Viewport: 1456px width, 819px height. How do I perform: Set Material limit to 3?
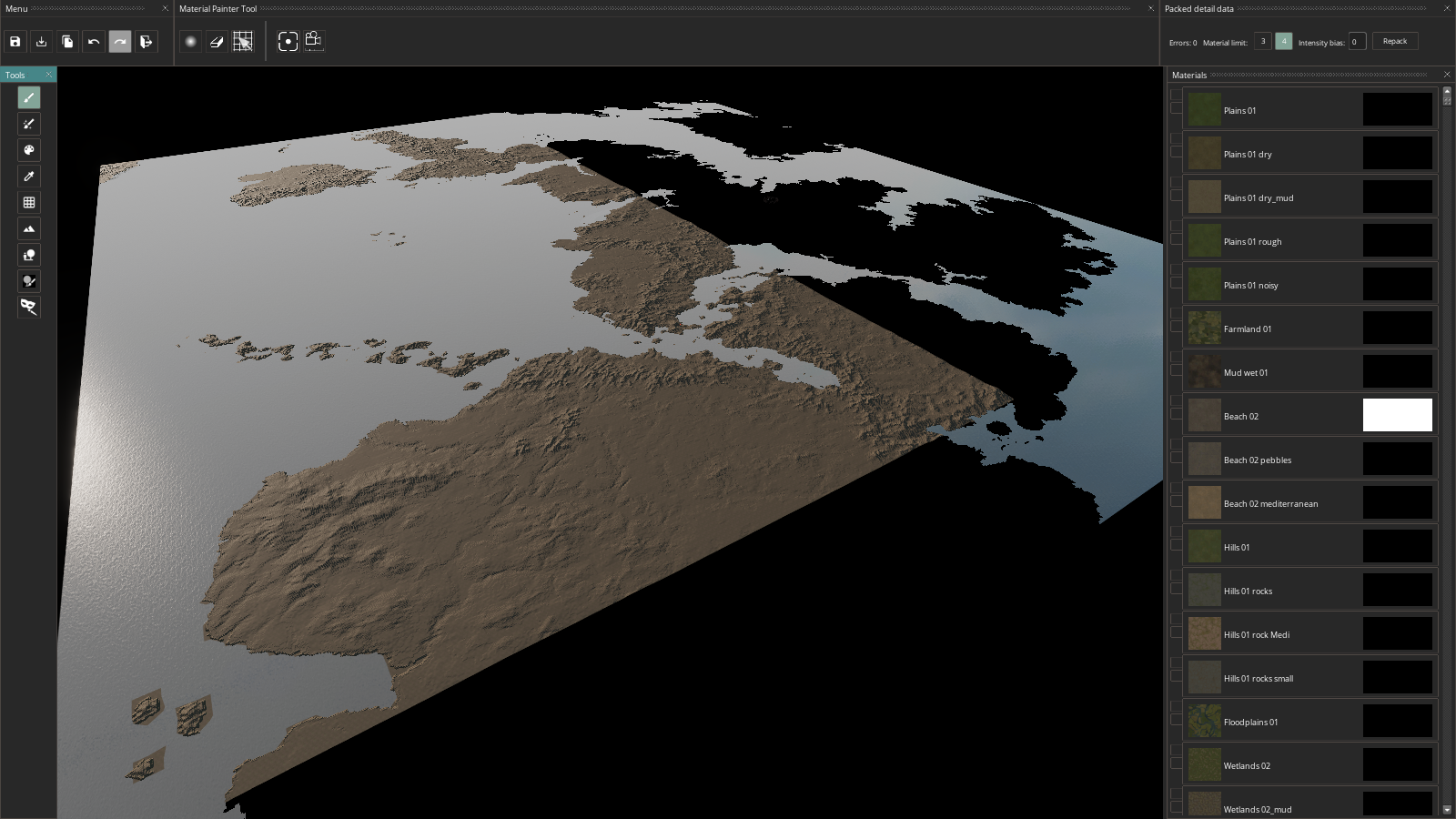click(x=1262, y=41)
